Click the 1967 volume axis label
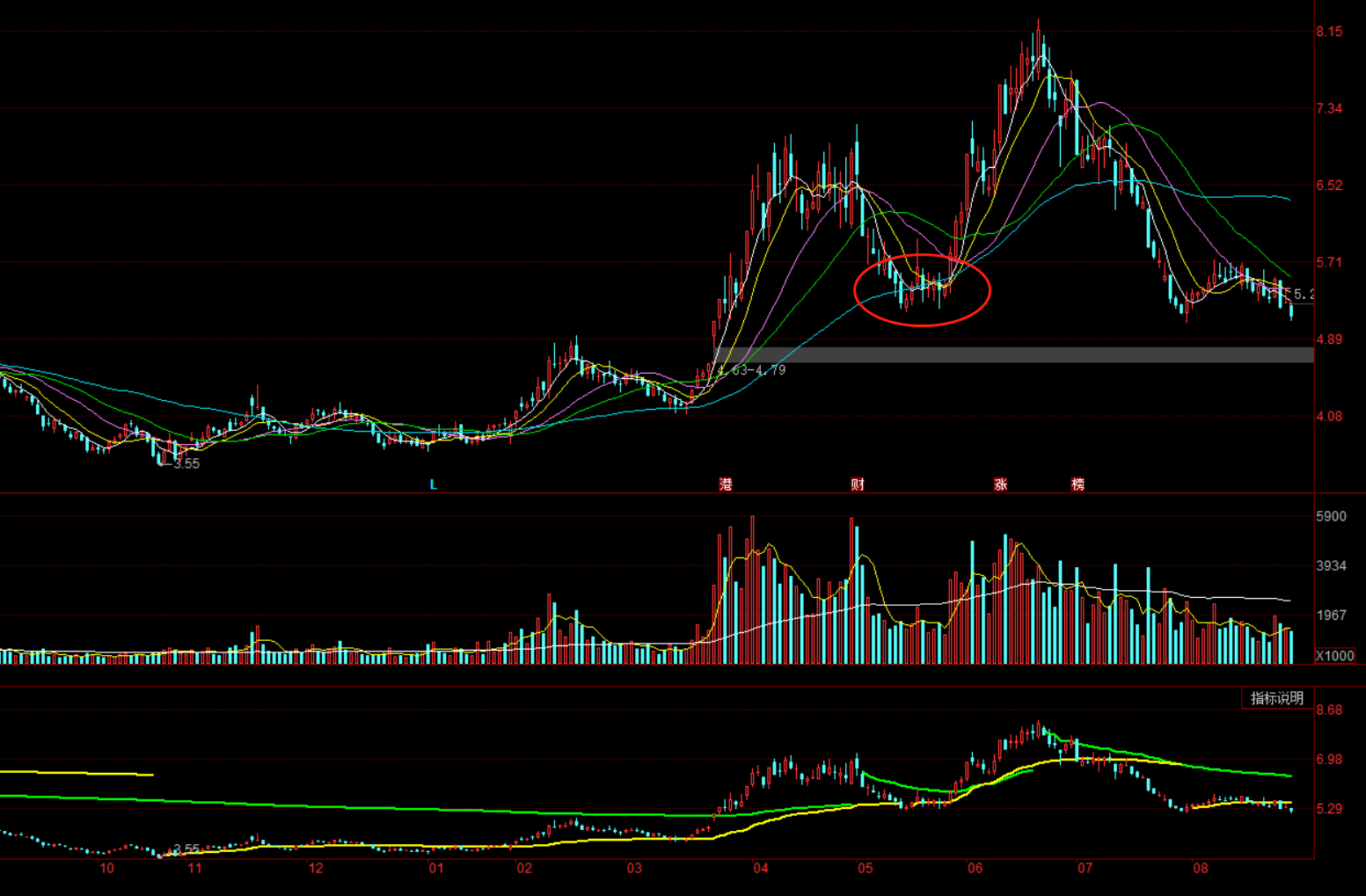The image size is (1366, 896). tap(1331, 616)
